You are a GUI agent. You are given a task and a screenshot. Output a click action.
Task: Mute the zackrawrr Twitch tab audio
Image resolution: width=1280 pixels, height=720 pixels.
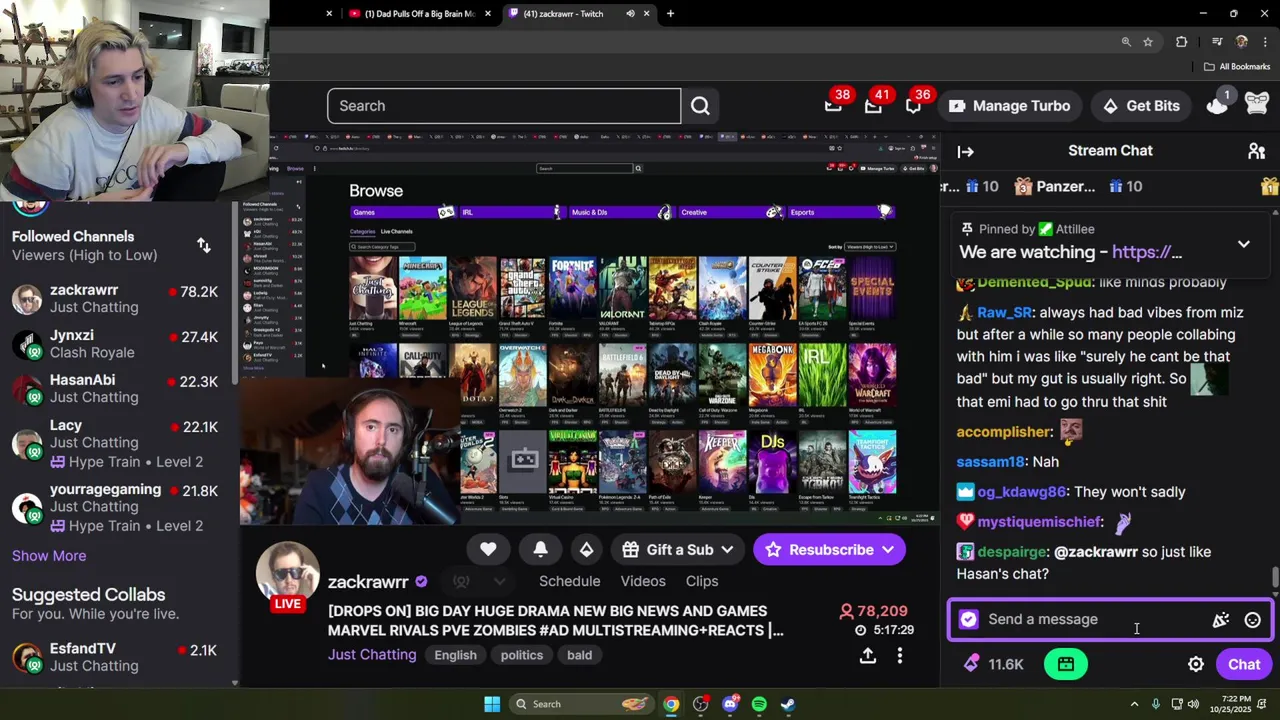tap(630, 14)
